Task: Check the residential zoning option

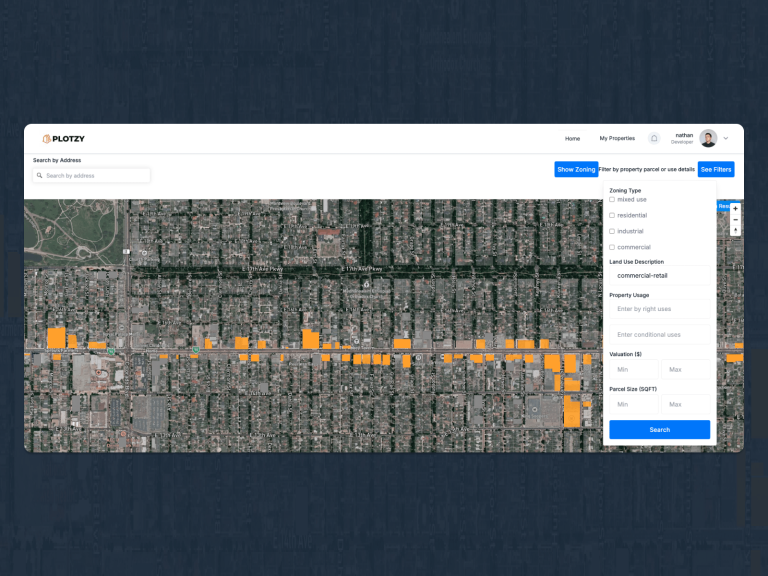Action: [612, 216]
